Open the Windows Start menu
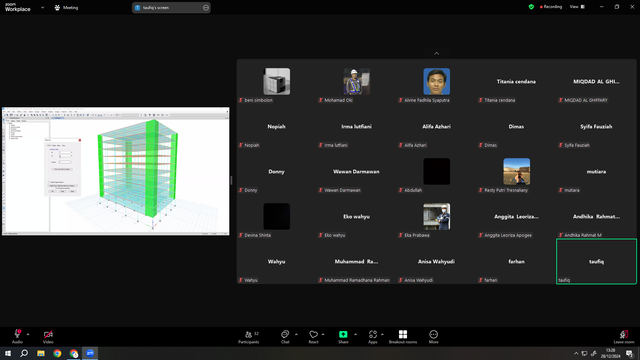Image resolution: width=640 pixels, height=360 pixels. (8, 353)
